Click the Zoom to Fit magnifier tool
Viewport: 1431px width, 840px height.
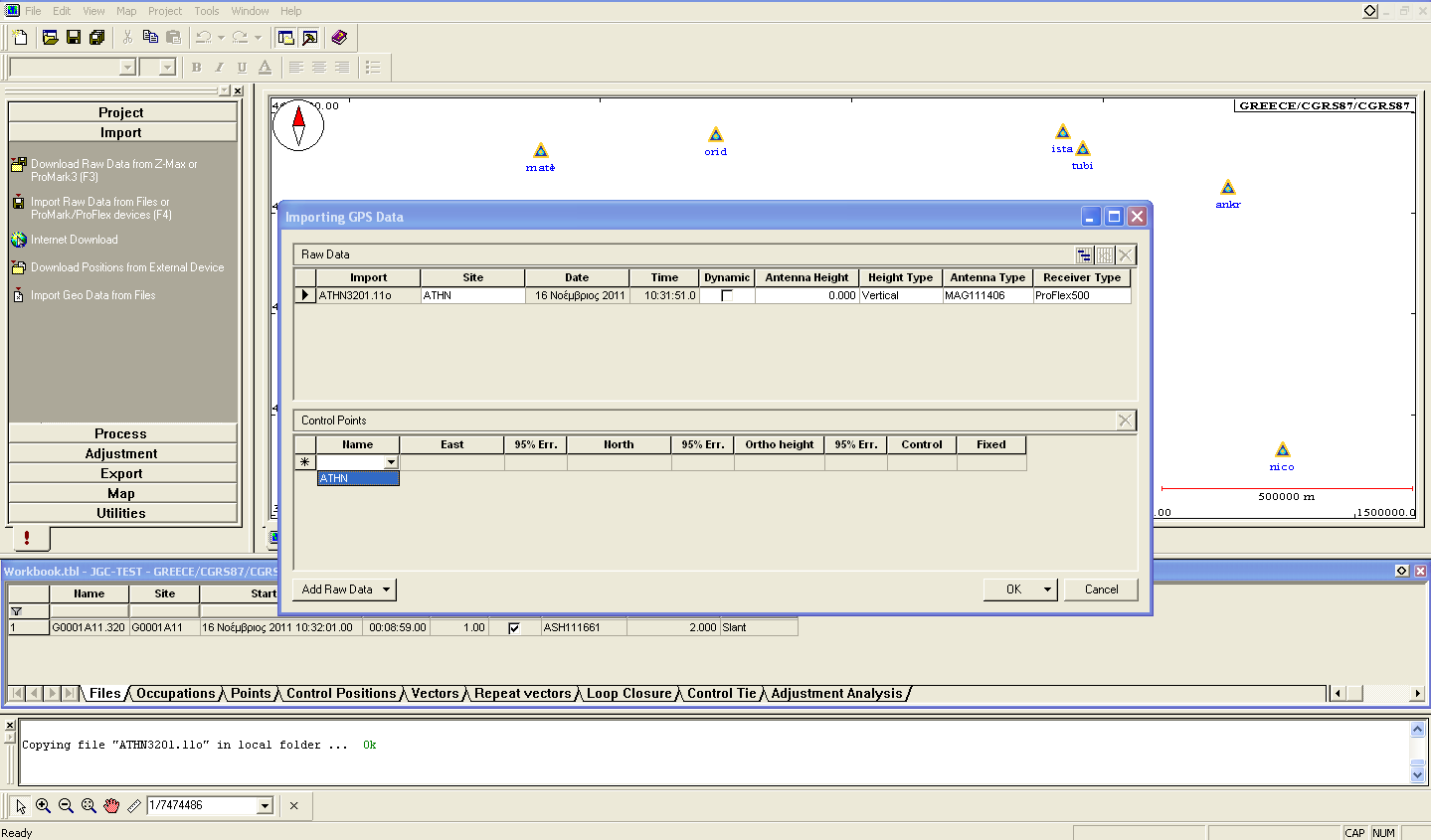[x=89, y=805]
